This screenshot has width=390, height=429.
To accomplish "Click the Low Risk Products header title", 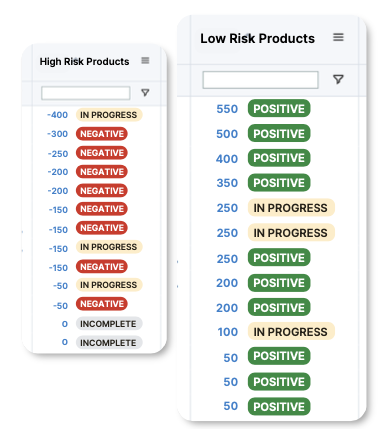I will pyautogui.click(x=257, y=38).
